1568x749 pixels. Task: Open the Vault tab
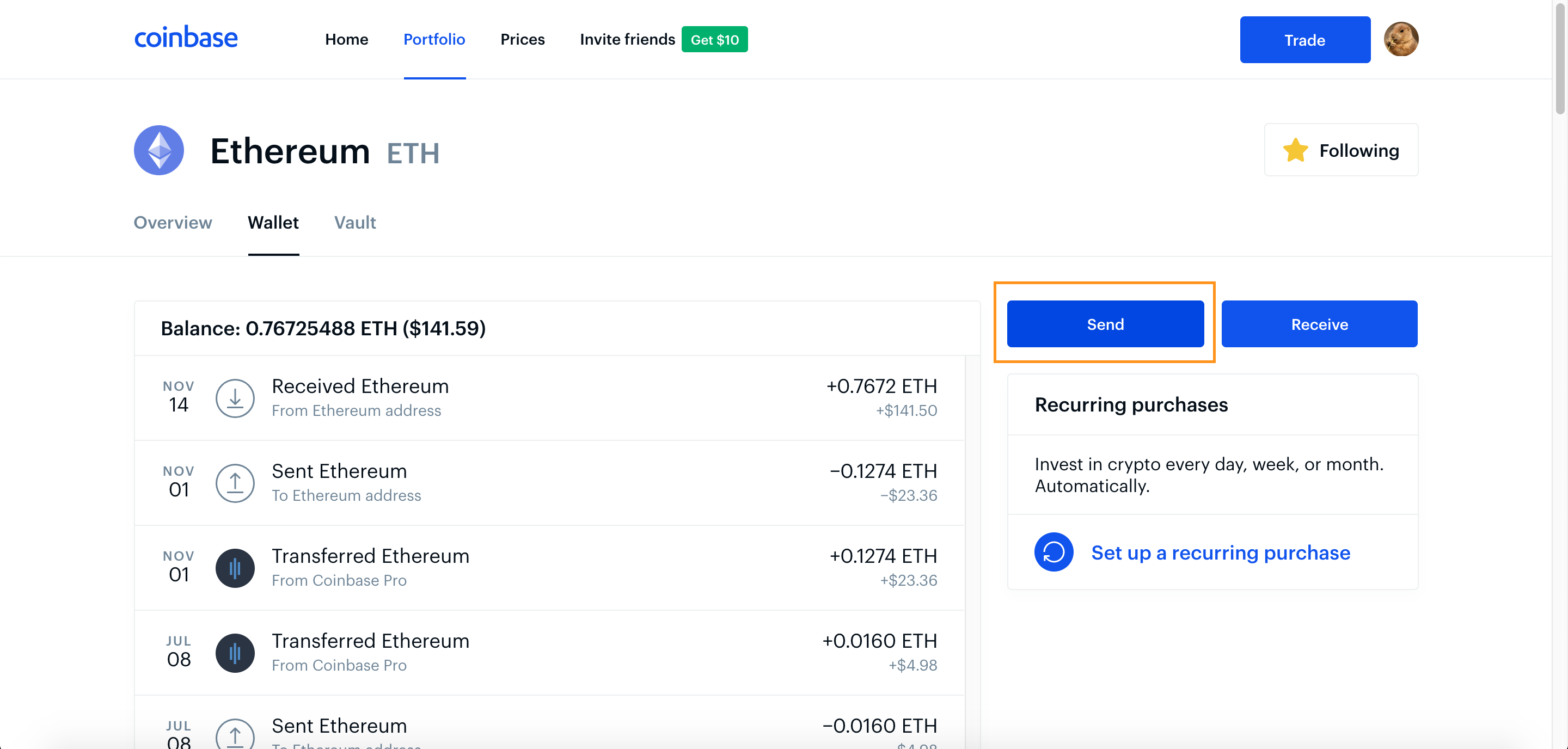(x=355, y=223)
